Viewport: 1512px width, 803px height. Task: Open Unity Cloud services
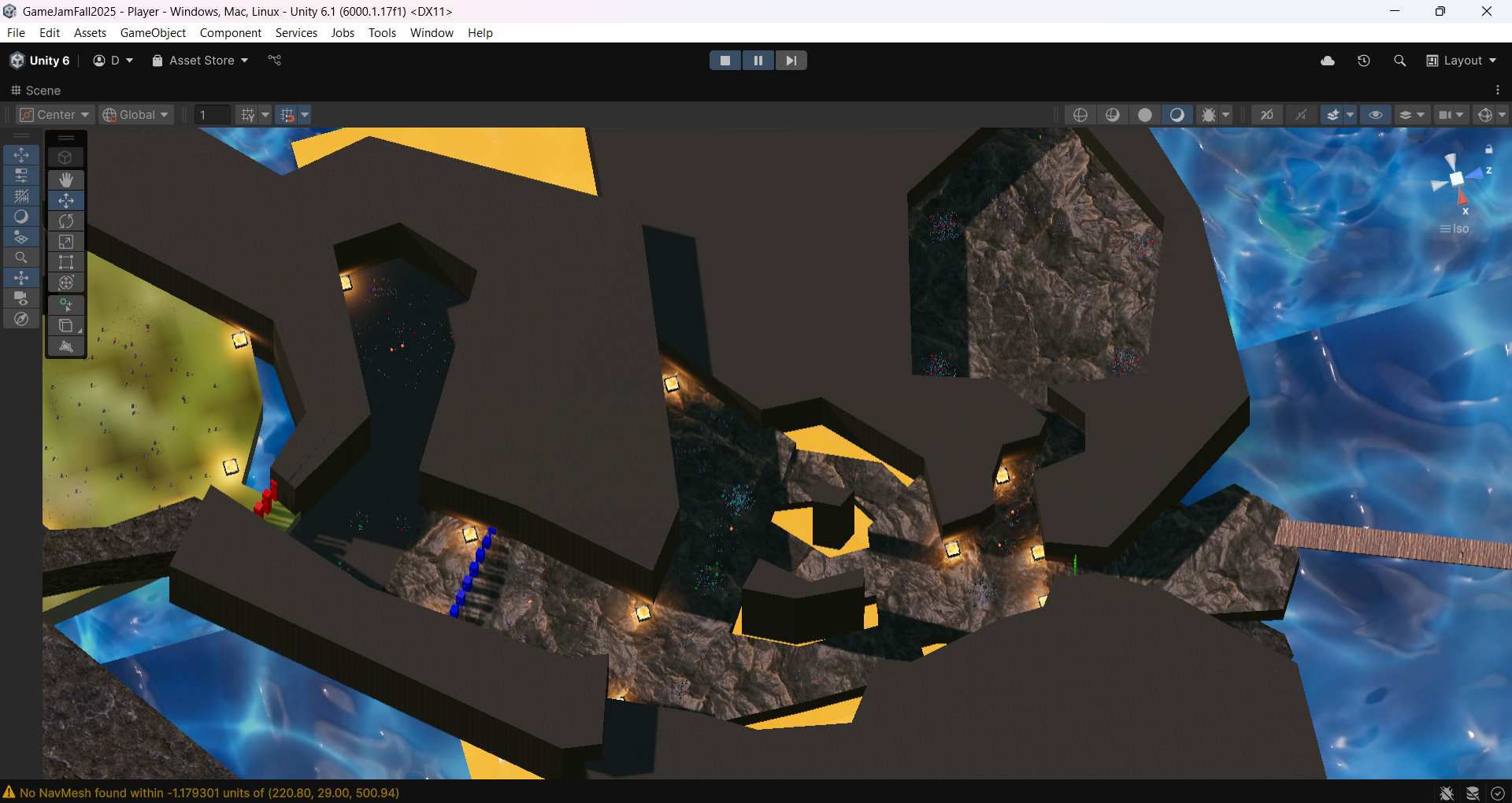(x=1328, y=61)
